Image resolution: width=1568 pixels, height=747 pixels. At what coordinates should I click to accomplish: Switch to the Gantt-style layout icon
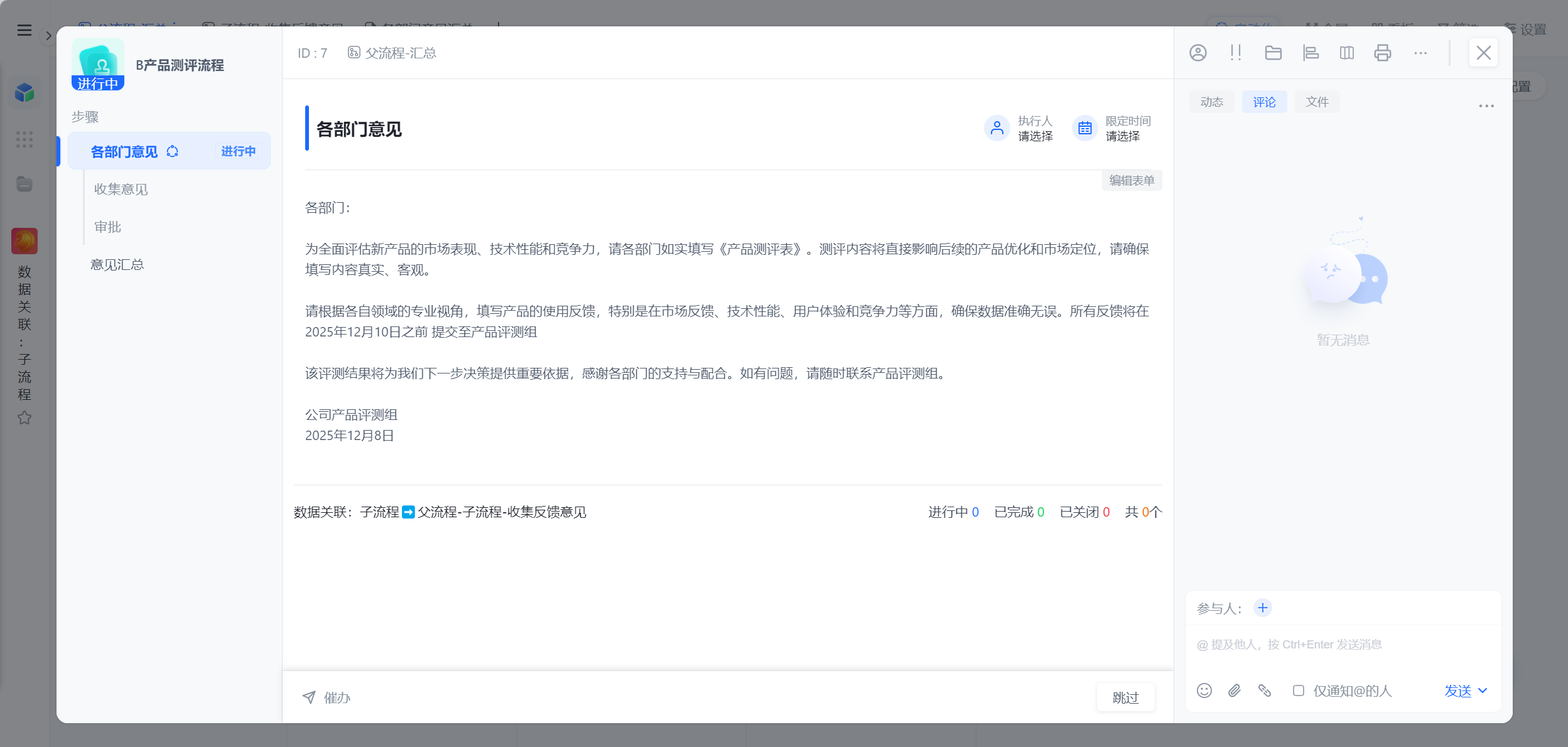[1311, 53]
